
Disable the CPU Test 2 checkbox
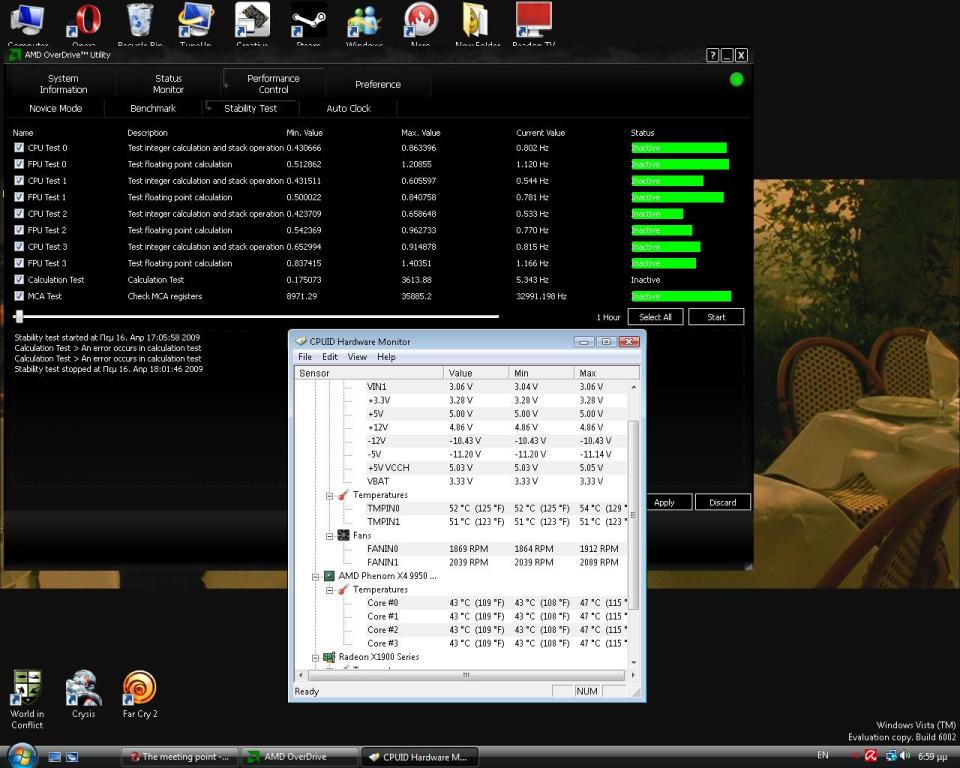pos(19,214)
